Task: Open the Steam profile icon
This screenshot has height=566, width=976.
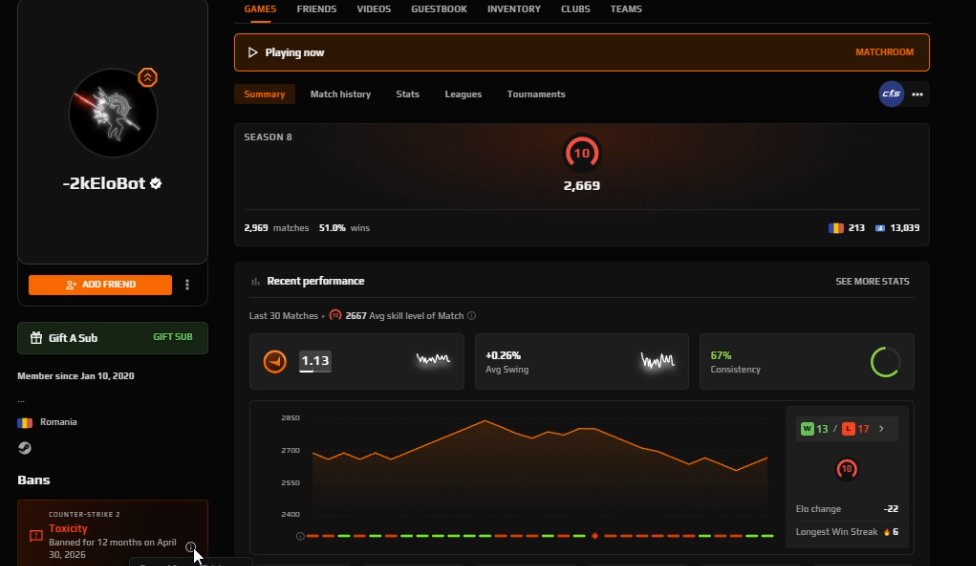Action: coord(24,448)
